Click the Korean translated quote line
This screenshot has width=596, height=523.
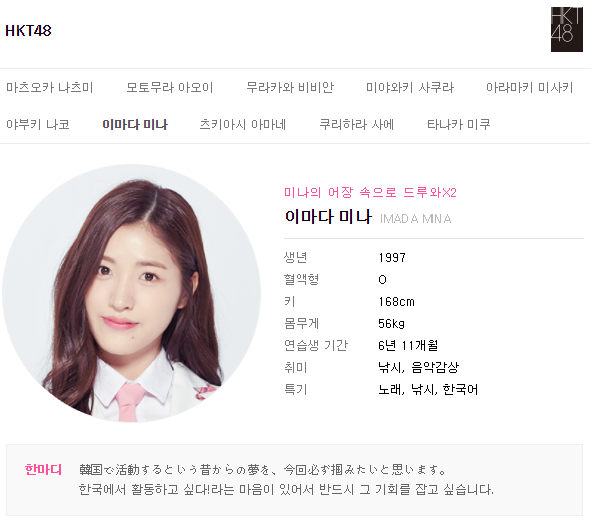[x=286, y=489]
